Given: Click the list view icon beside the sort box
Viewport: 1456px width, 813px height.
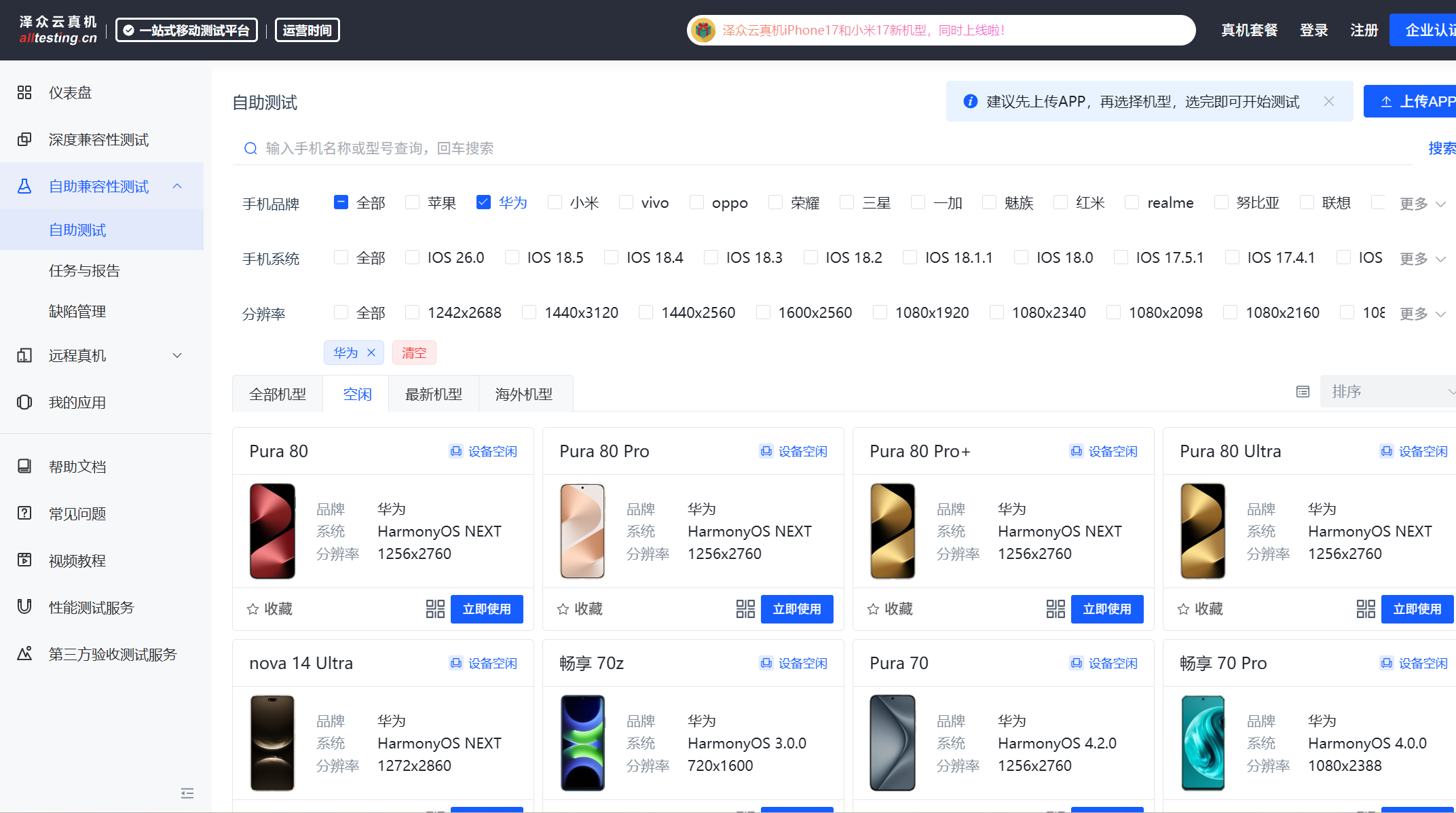Looking at the screenshot, I should (1303, 392).
